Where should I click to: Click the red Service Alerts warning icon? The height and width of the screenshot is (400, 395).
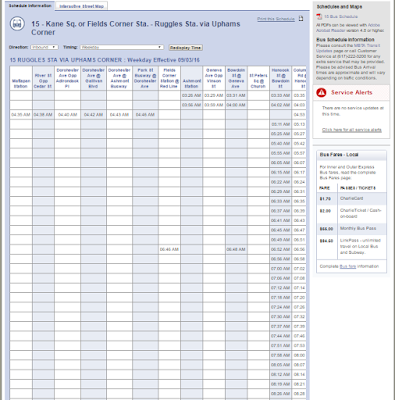coord(321,92)
